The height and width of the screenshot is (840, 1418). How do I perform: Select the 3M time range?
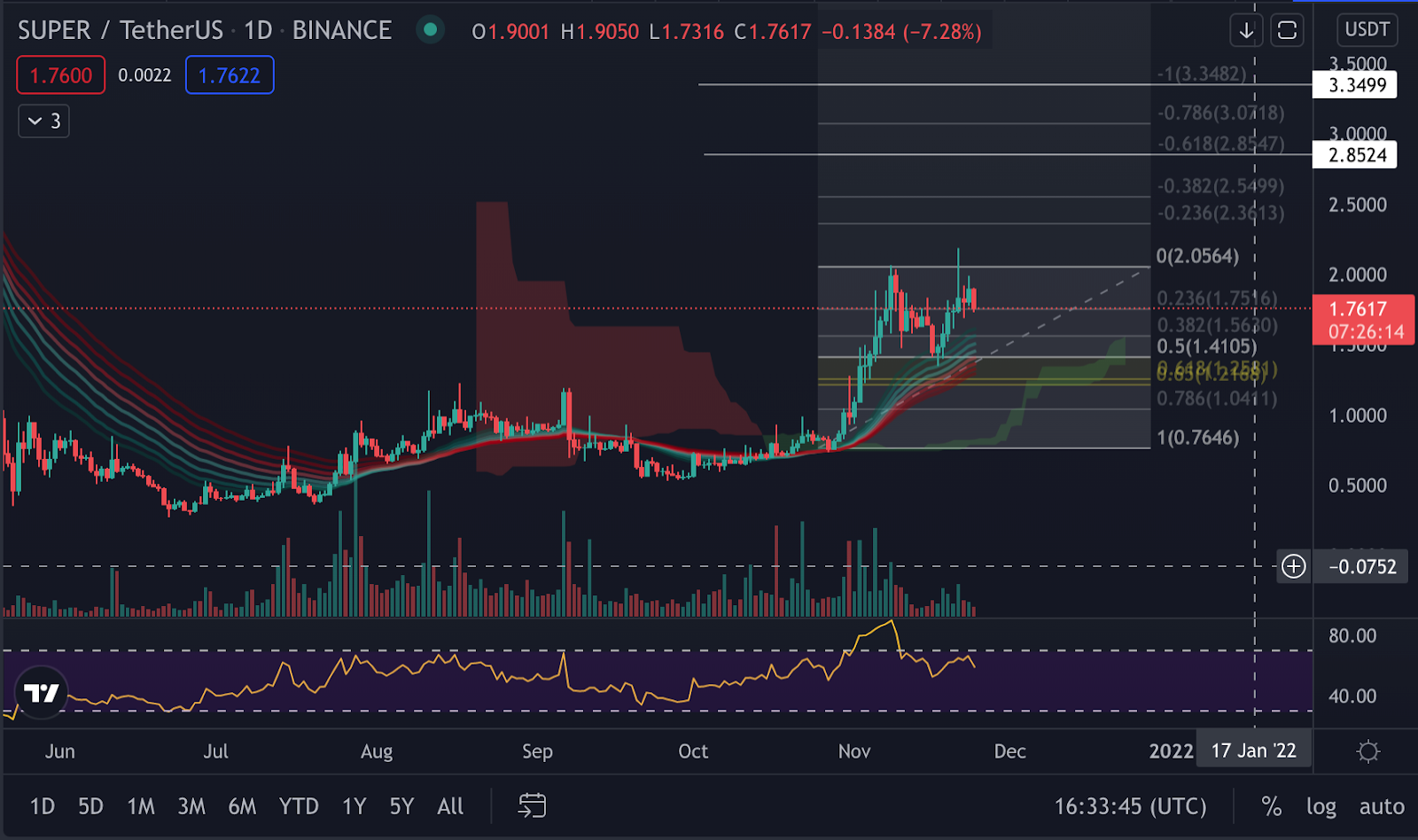[x=191, y=806]
